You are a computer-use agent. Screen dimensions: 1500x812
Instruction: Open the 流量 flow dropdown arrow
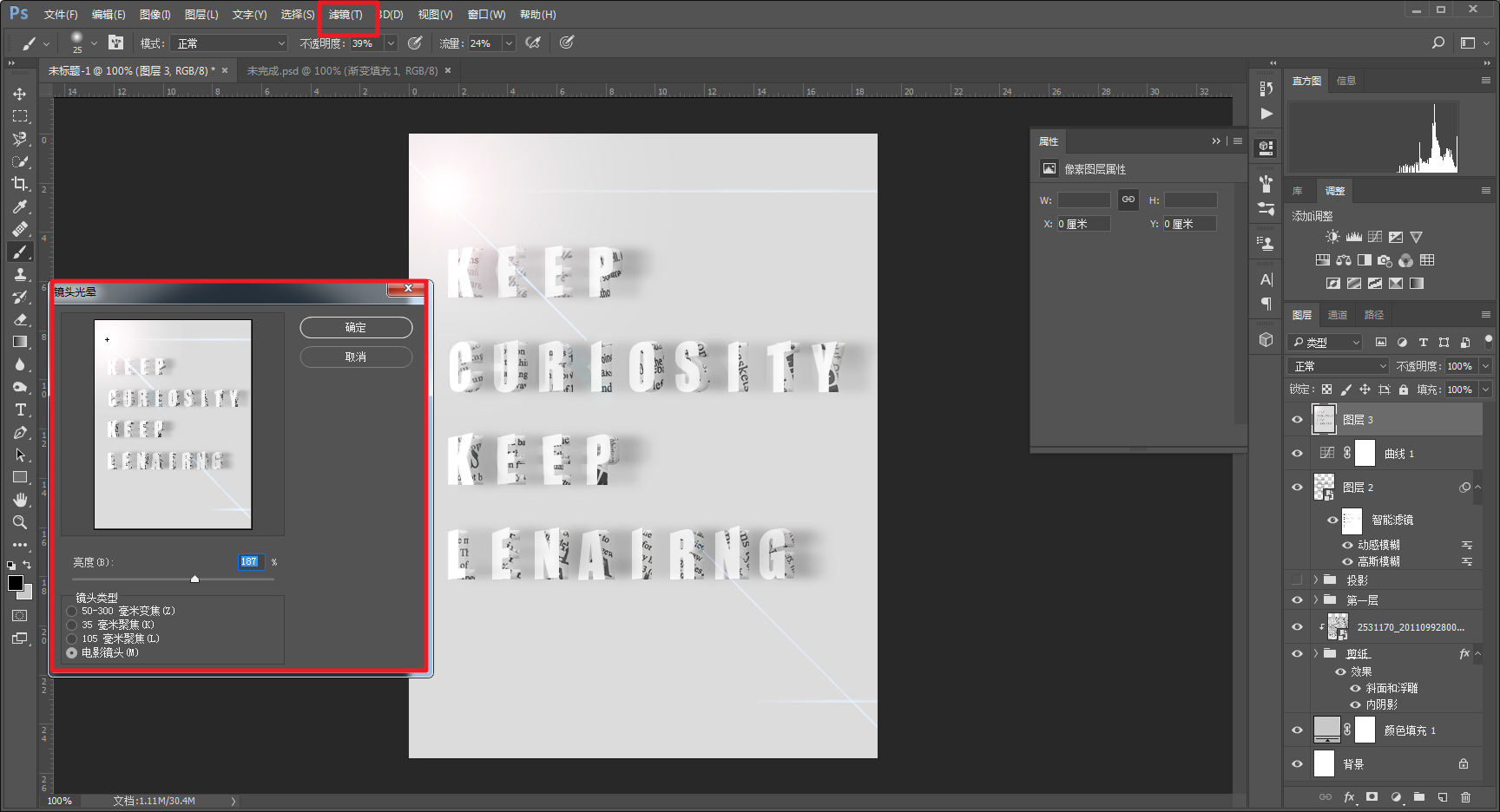point(509,43)
